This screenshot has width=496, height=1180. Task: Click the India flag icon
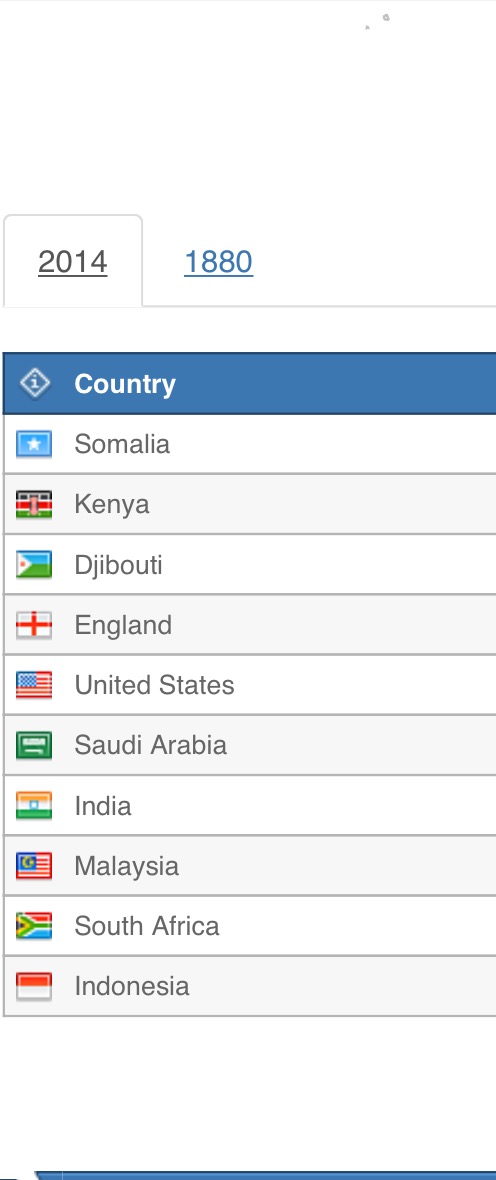pos(34,805)
